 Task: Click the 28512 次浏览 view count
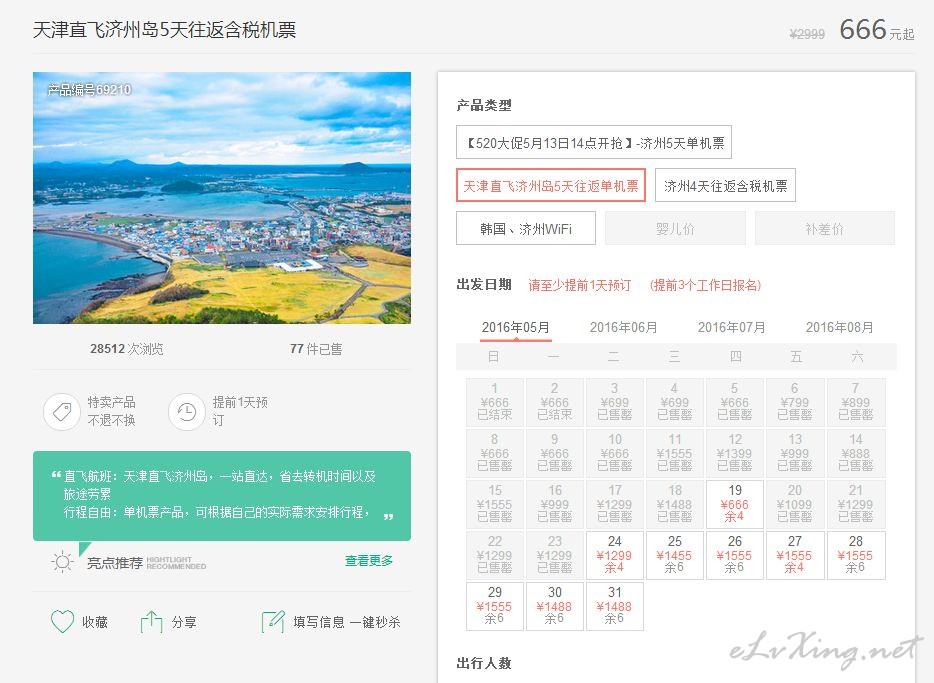pos(126,349)
